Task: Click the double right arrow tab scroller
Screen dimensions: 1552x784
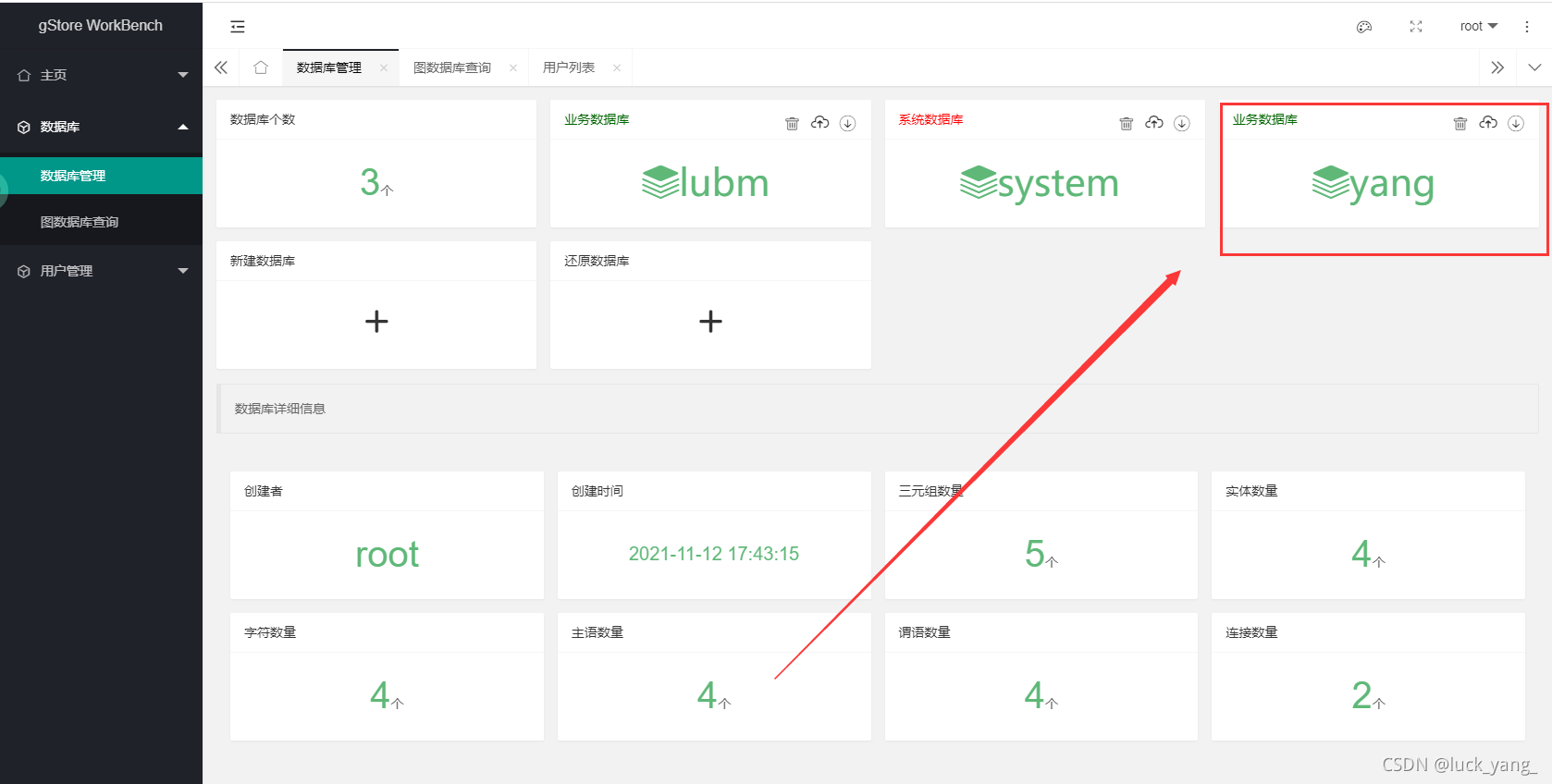Action: pos(1497,67)
